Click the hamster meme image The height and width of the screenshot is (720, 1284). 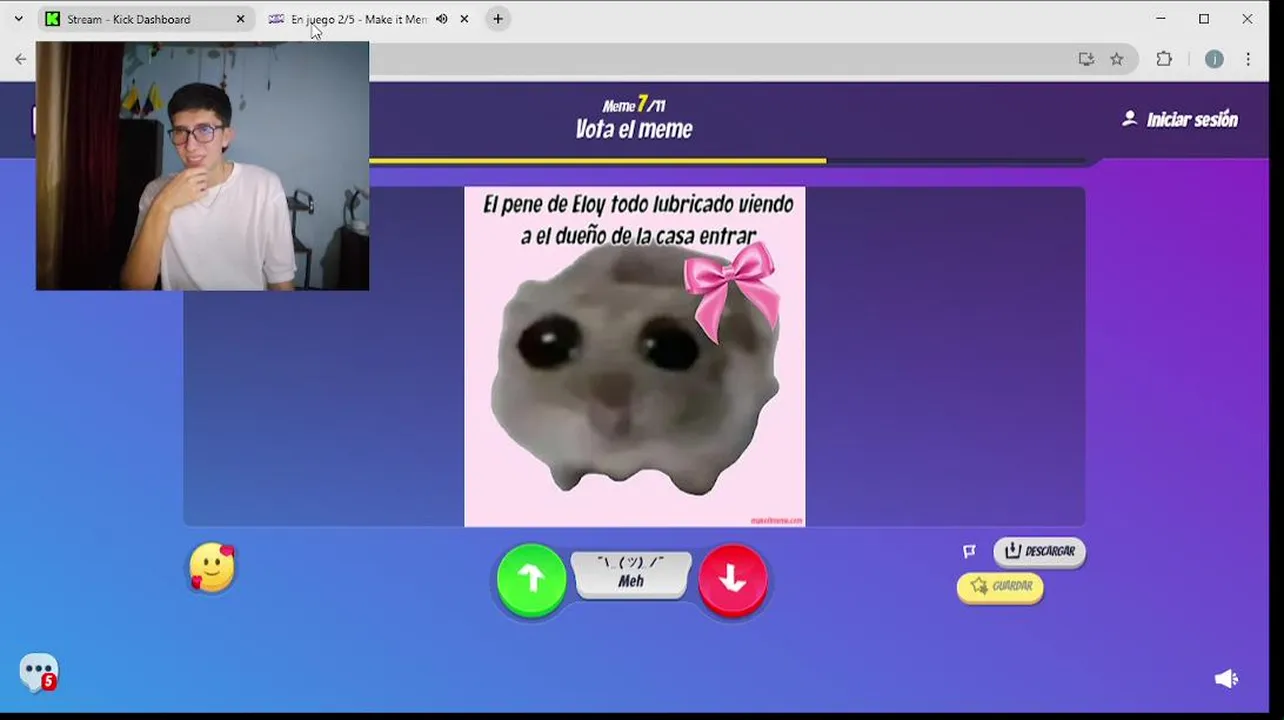pos(634,356)
